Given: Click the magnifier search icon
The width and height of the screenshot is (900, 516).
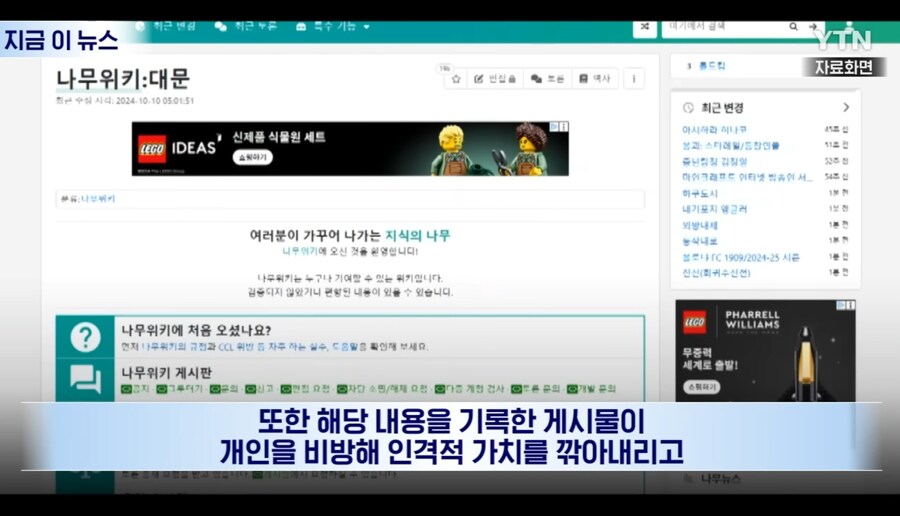Looking at the screenshot, I should click(x=794, y=27).
